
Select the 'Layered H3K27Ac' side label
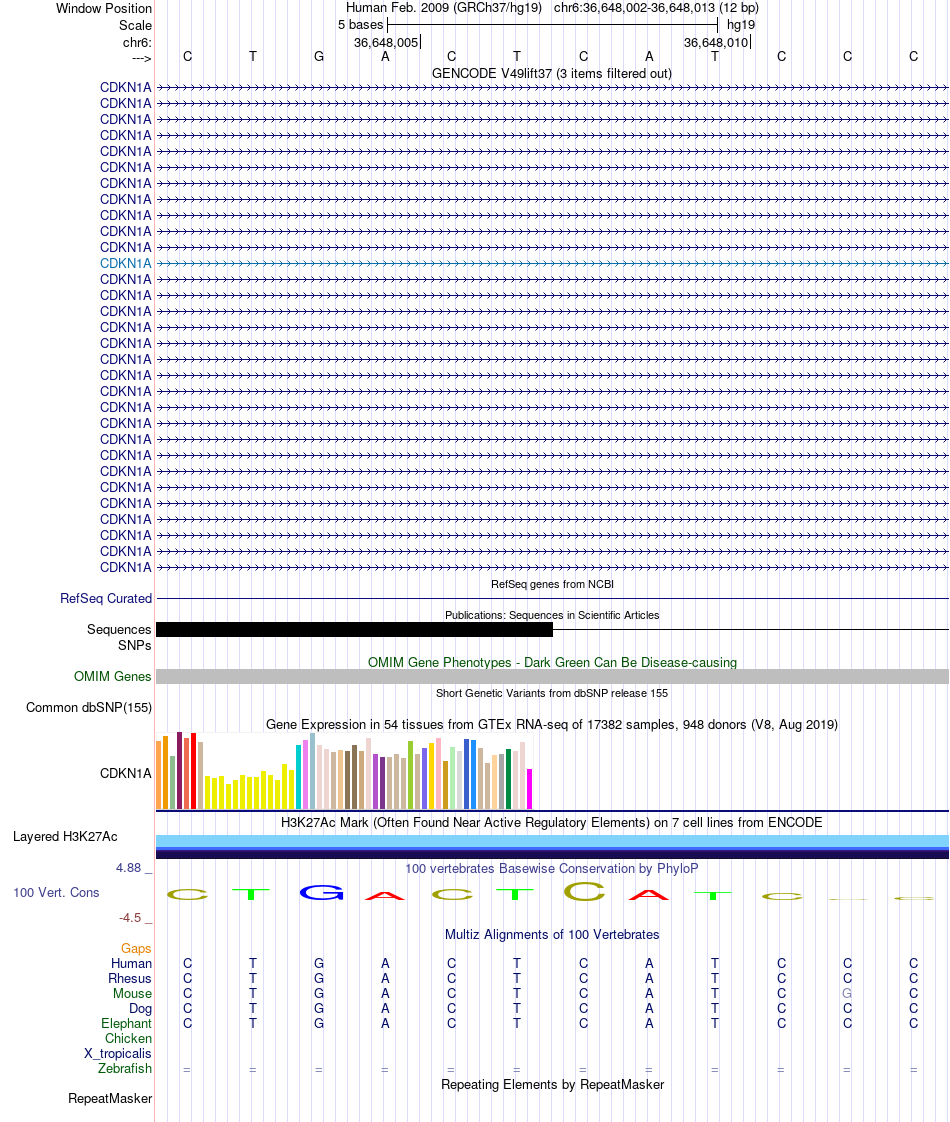[x=65, y=836]
